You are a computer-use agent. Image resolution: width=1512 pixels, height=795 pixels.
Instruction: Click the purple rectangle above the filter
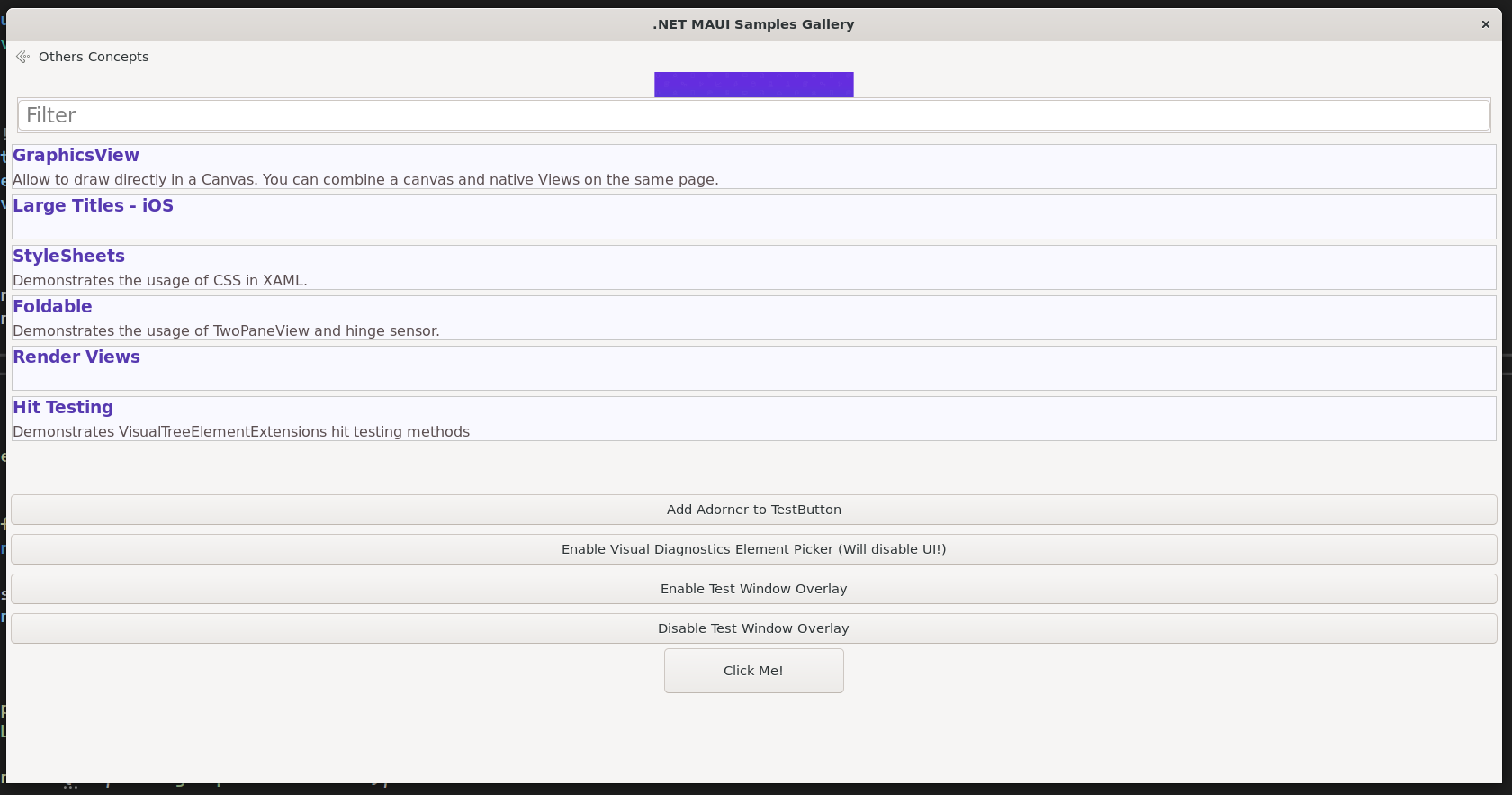point(753,85)
